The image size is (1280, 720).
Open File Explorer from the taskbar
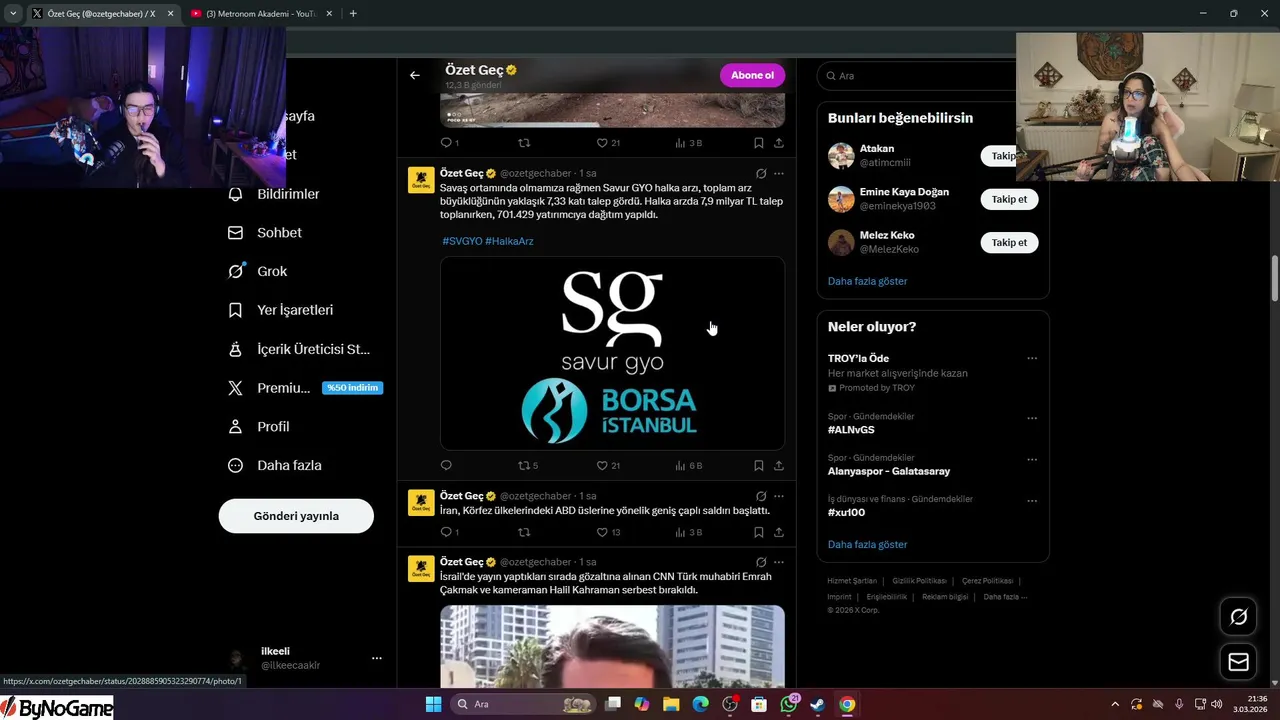(x=671, y=704)
